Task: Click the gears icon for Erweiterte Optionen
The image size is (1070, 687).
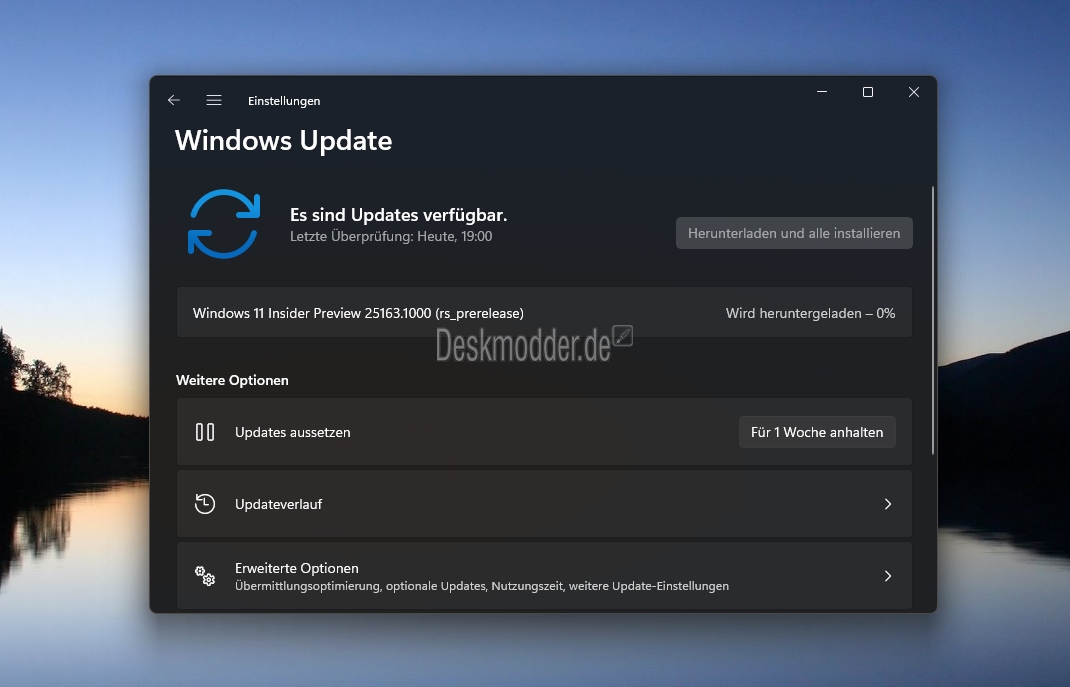Action: 205,576
